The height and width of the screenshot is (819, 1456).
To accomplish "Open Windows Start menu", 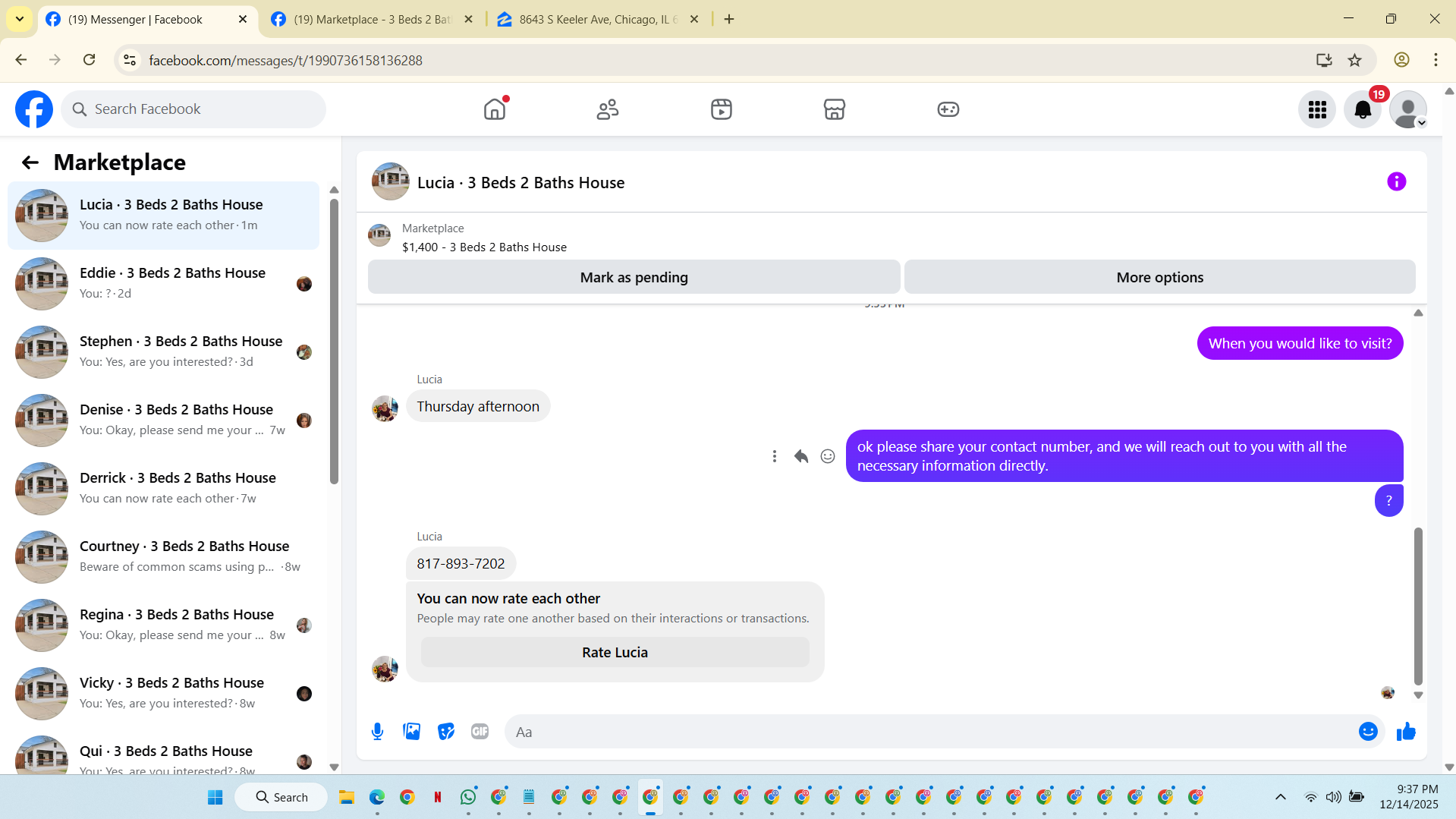I will [x=215, y=797].
